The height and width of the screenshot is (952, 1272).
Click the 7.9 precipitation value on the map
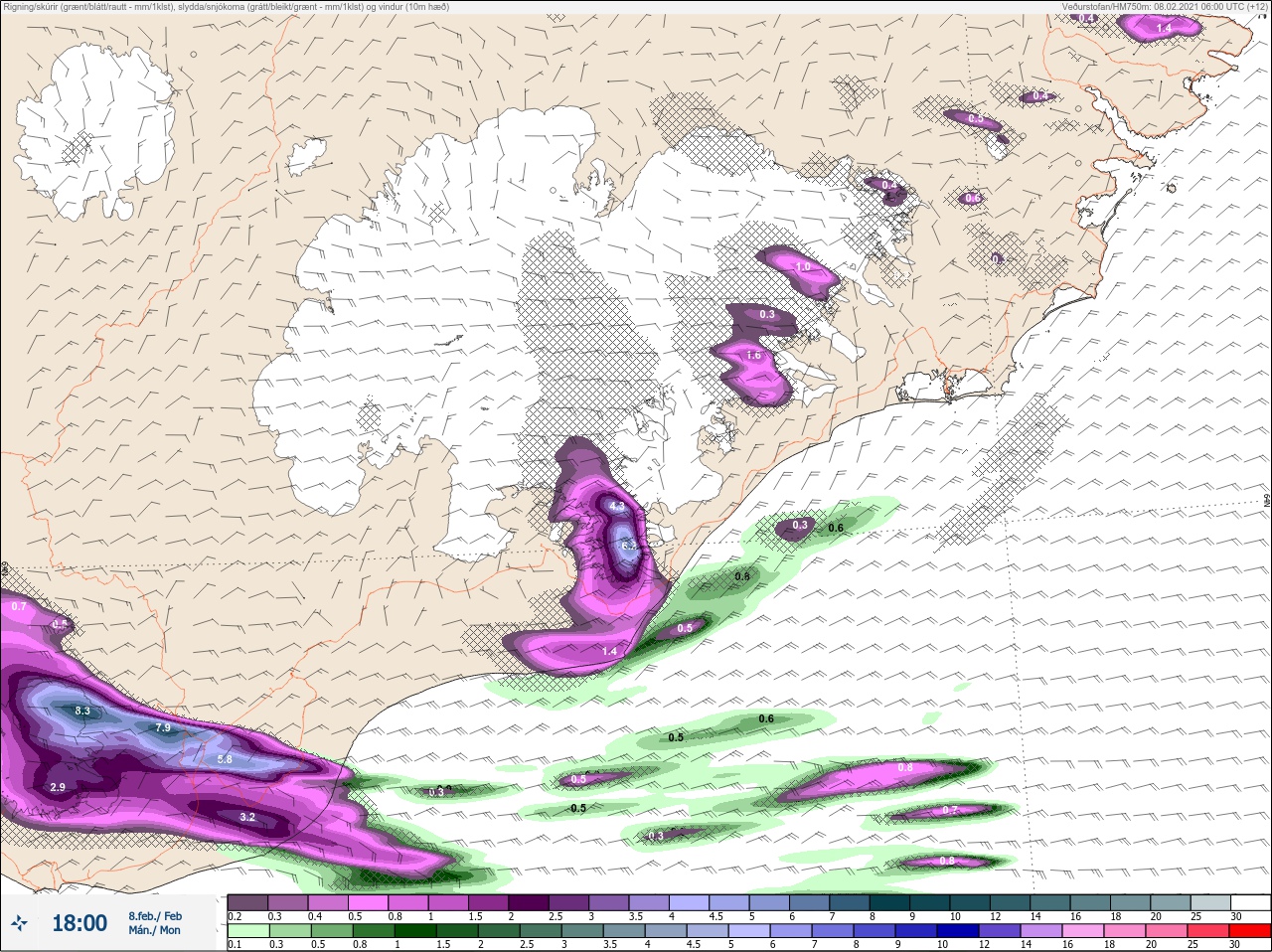click(x=164, y=727)
